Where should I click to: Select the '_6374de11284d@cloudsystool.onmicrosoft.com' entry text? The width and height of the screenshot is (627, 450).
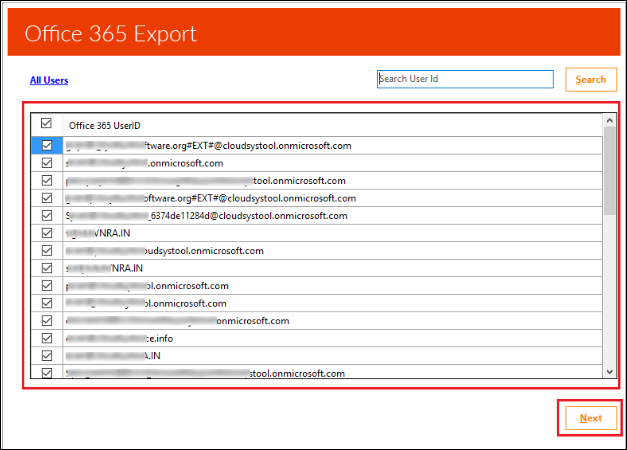(x=206, y=216)
